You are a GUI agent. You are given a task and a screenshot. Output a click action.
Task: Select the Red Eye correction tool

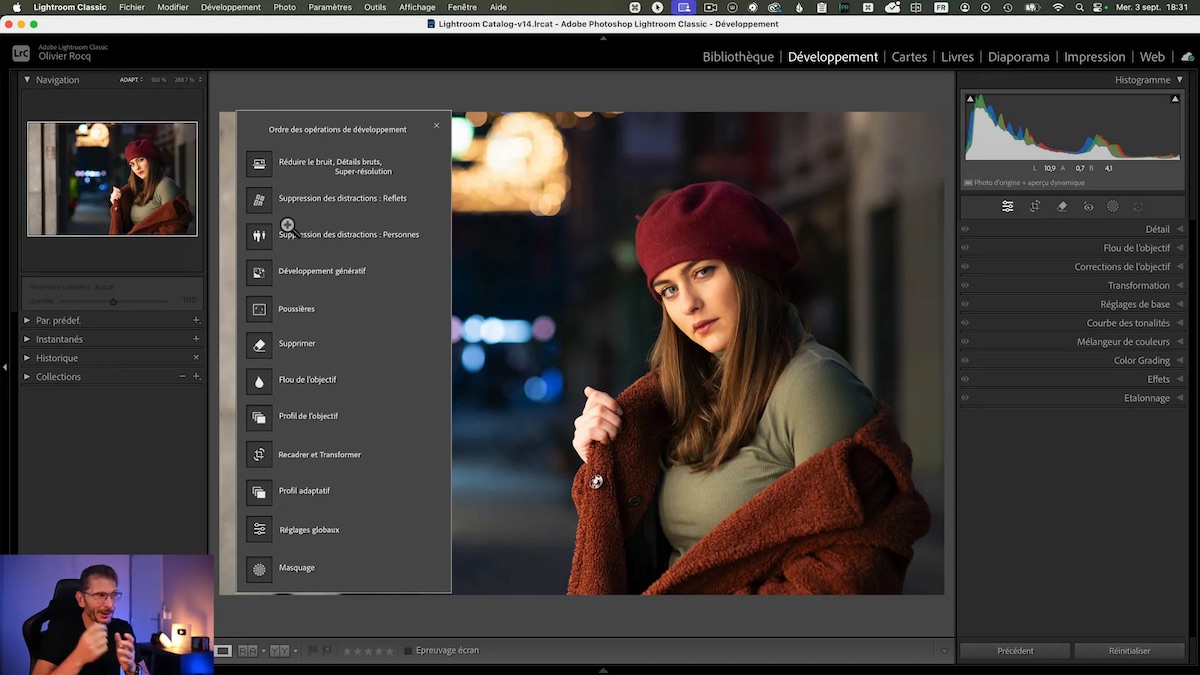(1088, 206)
